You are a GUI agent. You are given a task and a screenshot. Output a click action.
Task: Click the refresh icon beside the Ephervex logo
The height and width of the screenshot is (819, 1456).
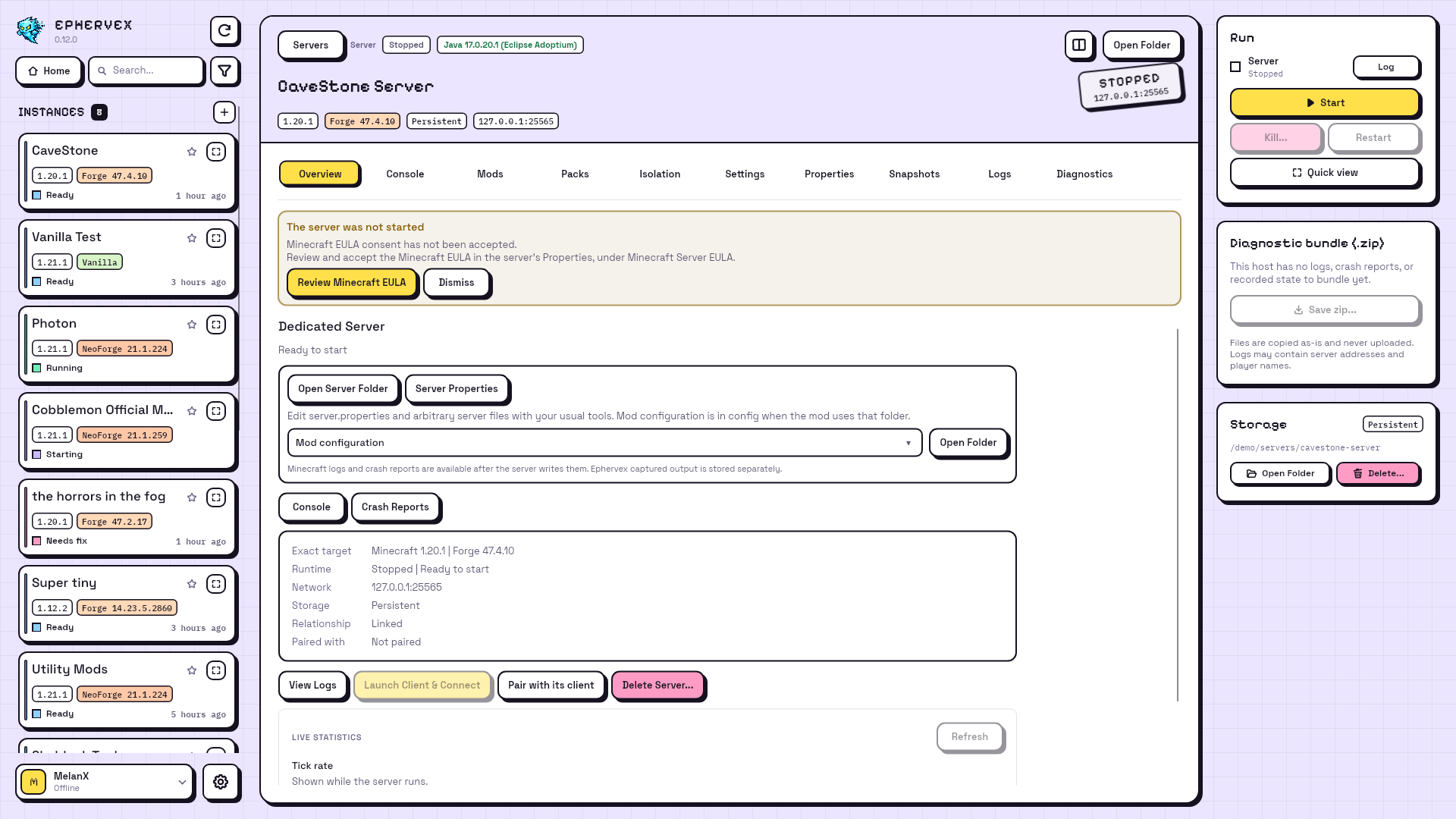point(224,31)
